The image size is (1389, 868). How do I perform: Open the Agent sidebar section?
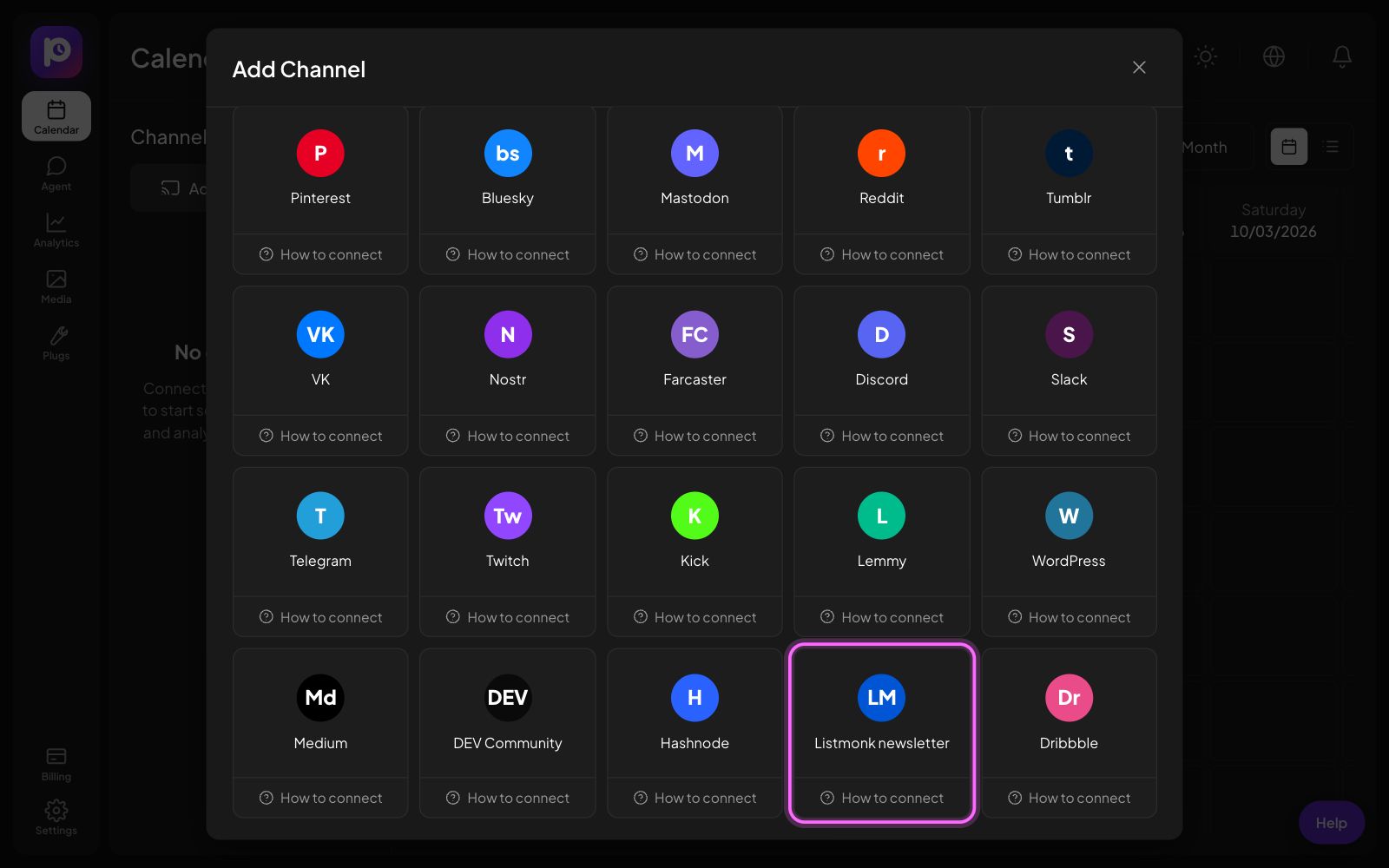[56, 174]
